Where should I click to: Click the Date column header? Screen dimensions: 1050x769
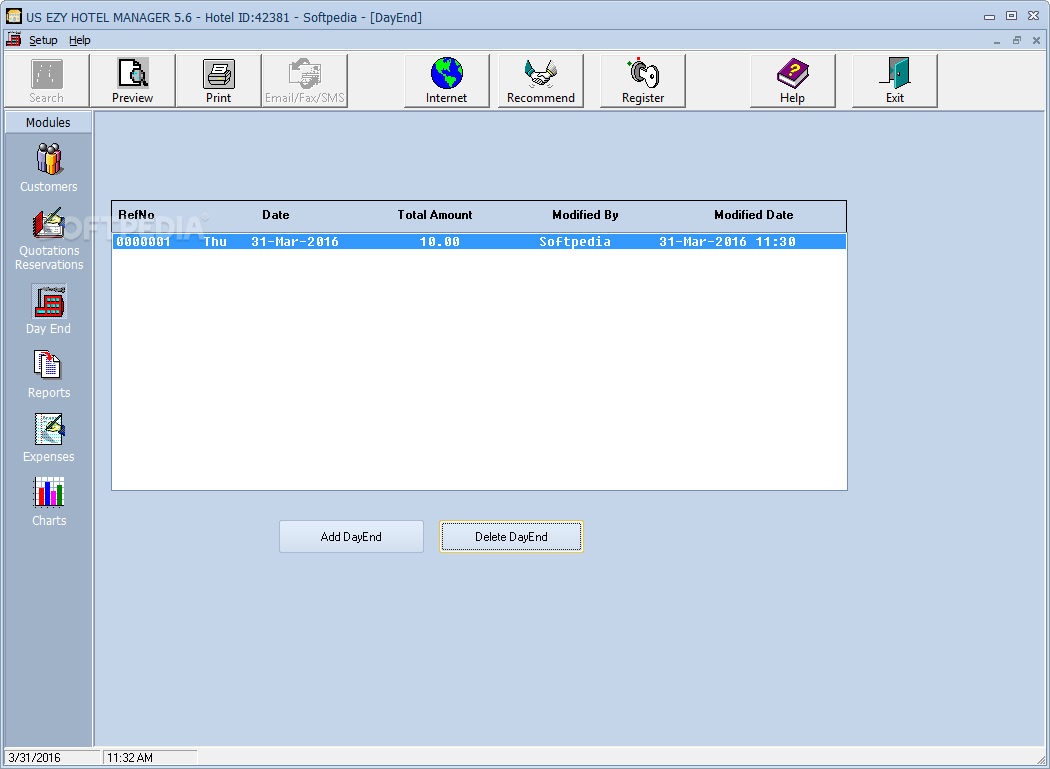(x=276, y=215)
